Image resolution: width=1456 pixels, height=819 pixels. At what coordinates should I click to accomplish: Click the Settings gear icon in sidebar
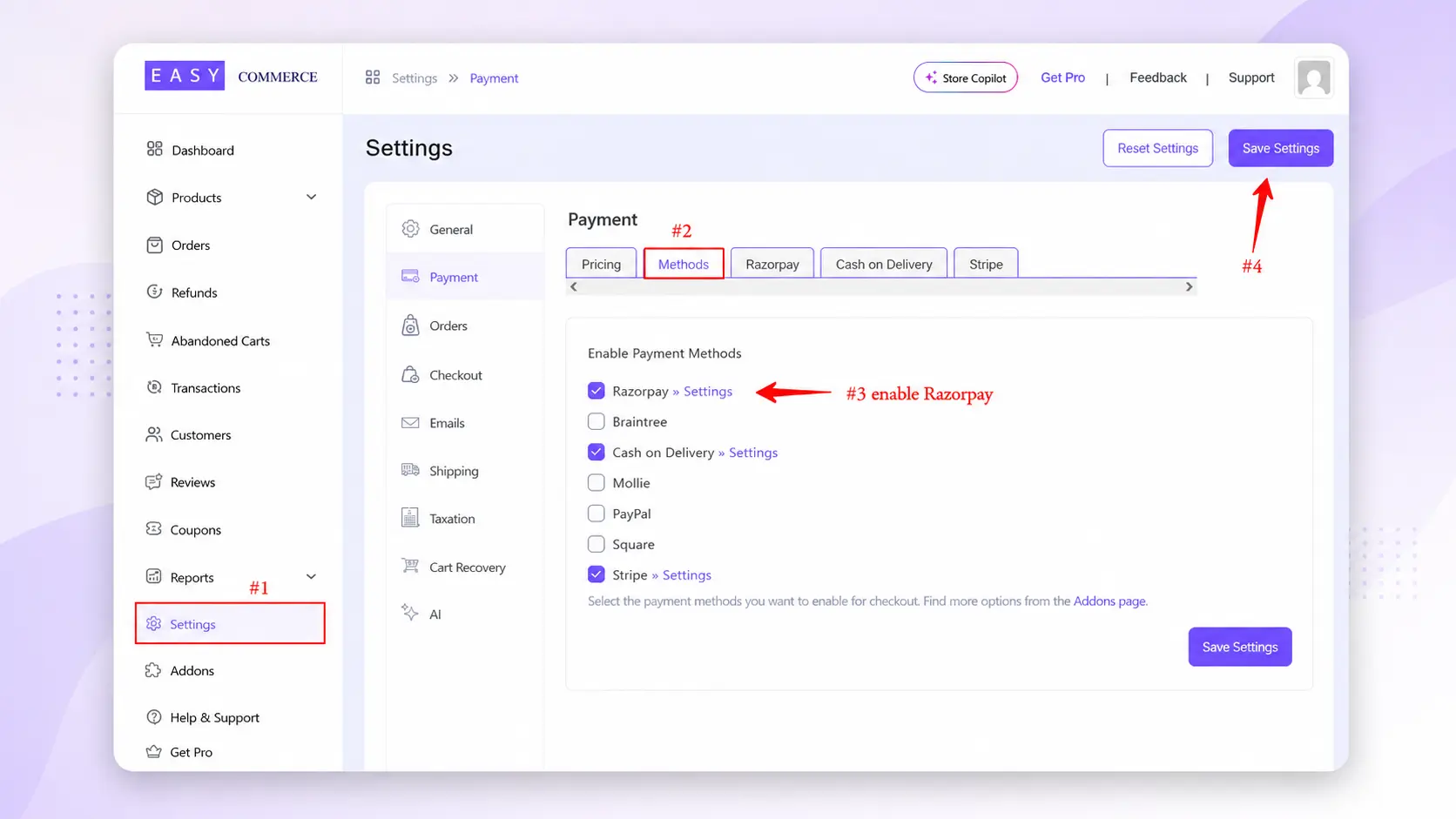click(154, 623)
